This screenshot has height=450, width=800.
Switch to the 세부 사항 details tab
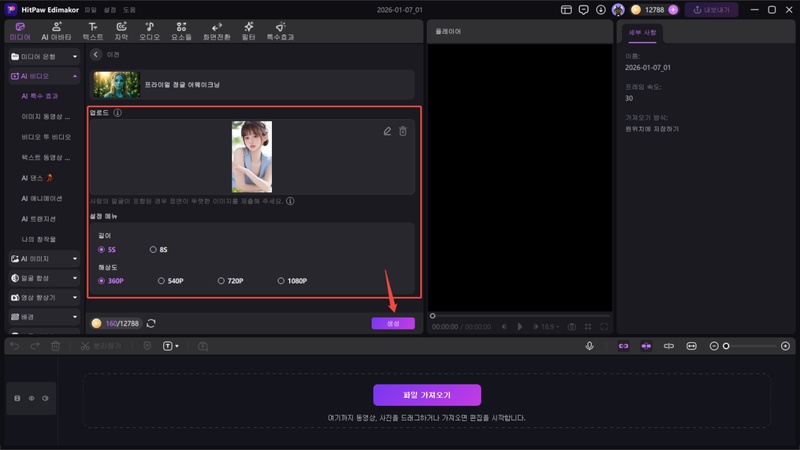click(642, 33)
